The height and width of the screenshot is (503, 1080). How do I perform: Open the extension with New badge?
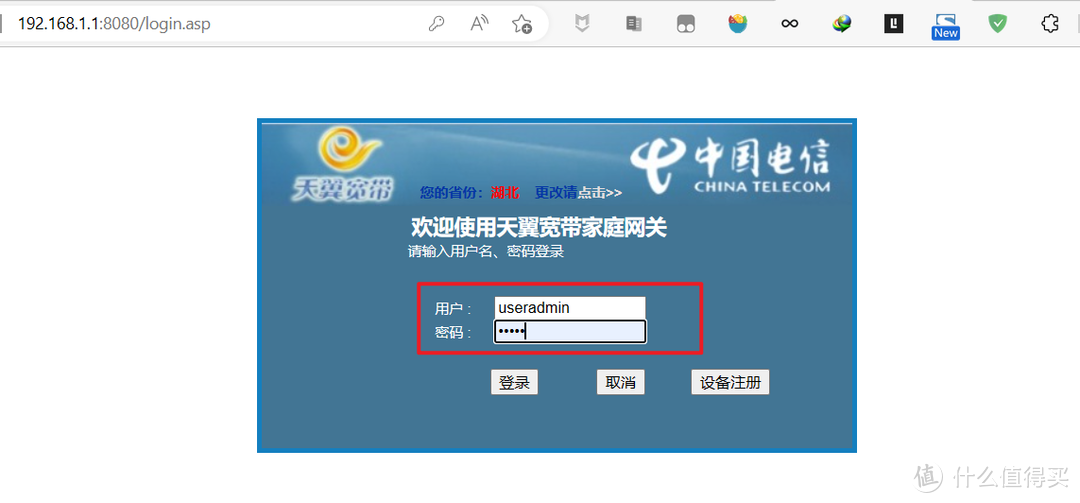[946, 25]
